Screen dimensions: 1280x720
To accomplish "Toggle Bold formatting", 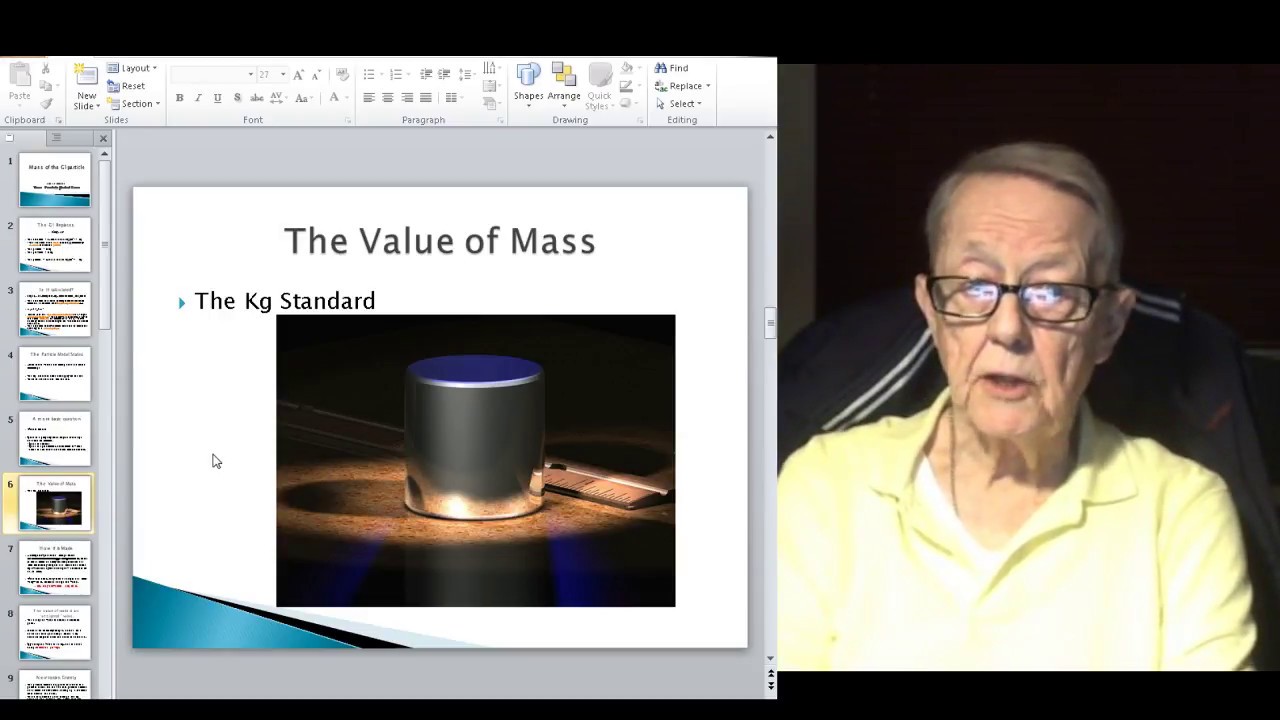I will [x=179, y=98].
